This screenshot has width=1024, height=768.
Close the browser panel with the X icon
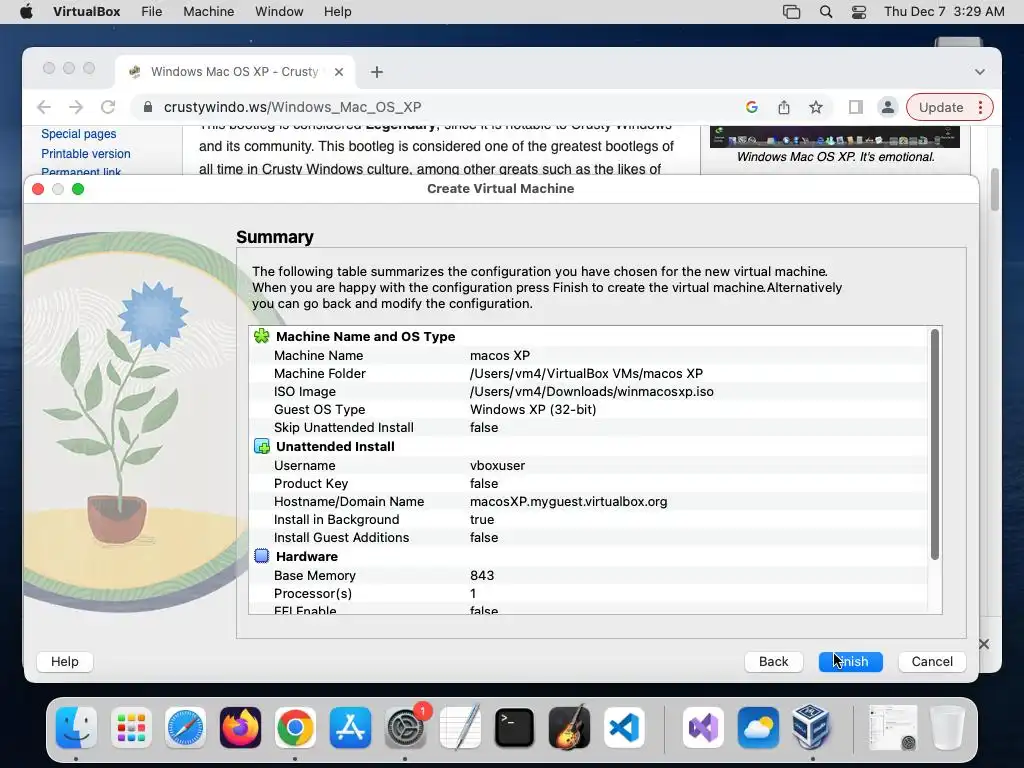984,644
